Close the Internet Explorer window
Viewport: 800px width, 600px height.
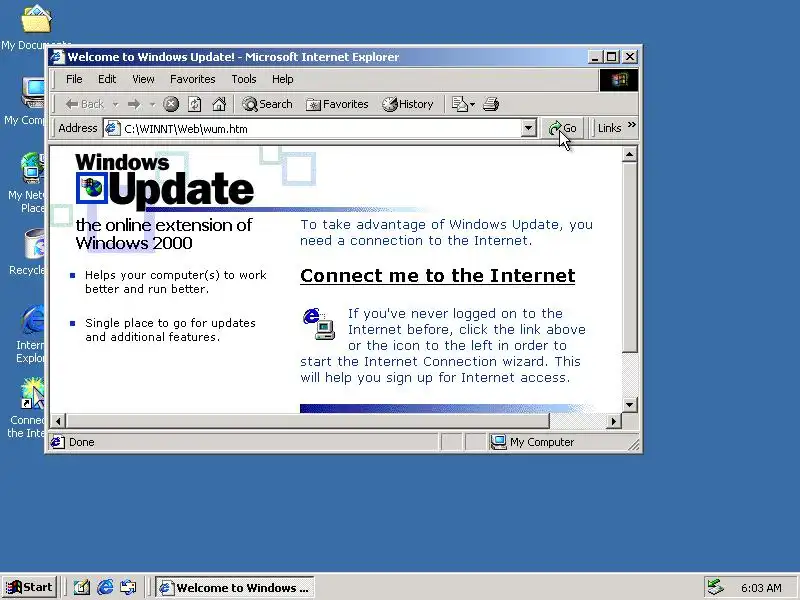(630, 57)
